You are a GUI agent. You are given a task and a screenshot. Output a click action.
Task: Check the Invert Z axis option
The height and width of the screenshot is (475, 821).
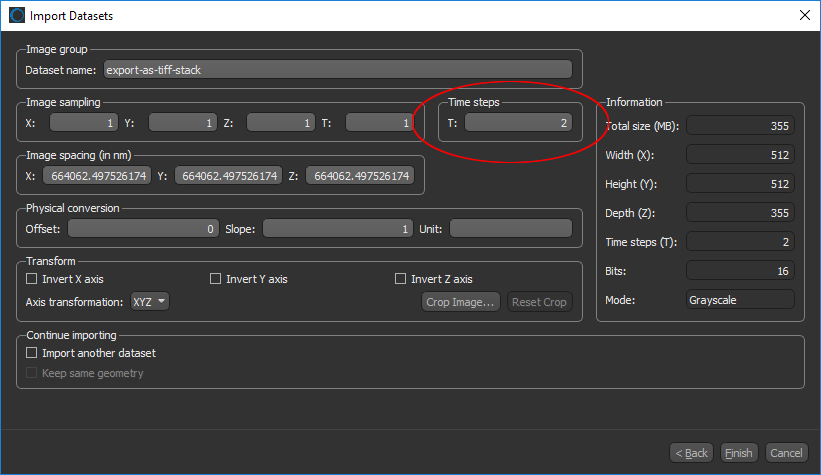401,279
